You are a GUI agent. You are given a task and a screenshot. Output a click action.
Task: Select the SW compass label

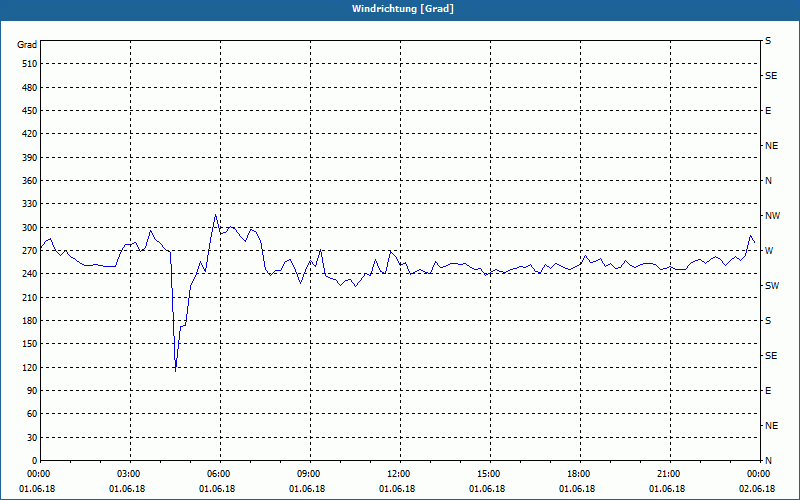point(772,286)
